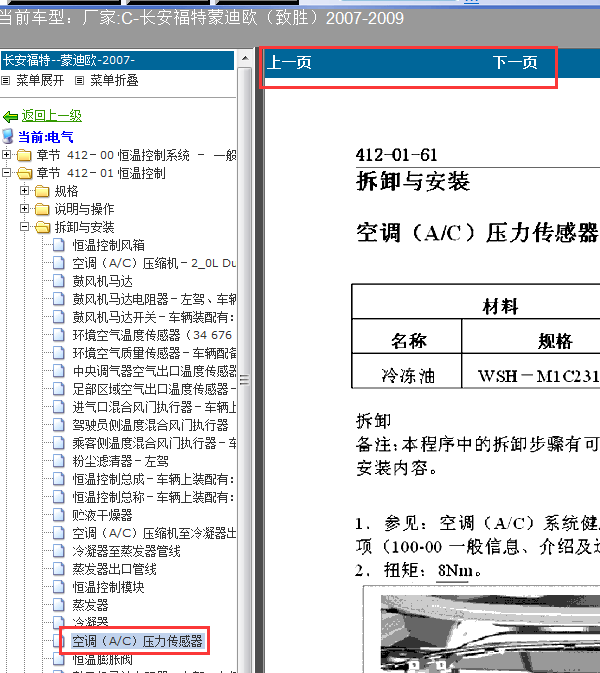Image resolution: width=600 pixels, height=673 pixels.
Task: Open 环境空气质量传感器 tree item
Action: pos(154,353)
